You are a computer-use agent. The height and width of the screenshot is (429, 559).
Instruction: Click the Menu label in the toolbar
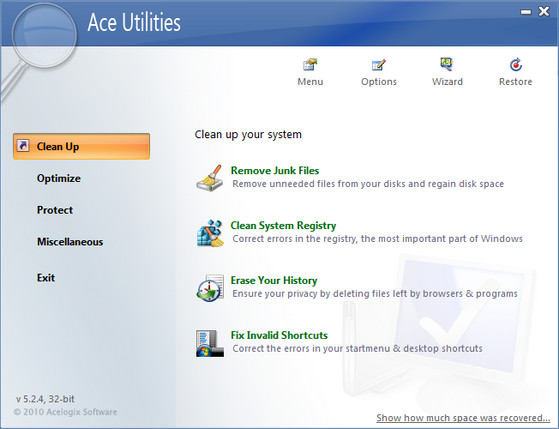310,82
